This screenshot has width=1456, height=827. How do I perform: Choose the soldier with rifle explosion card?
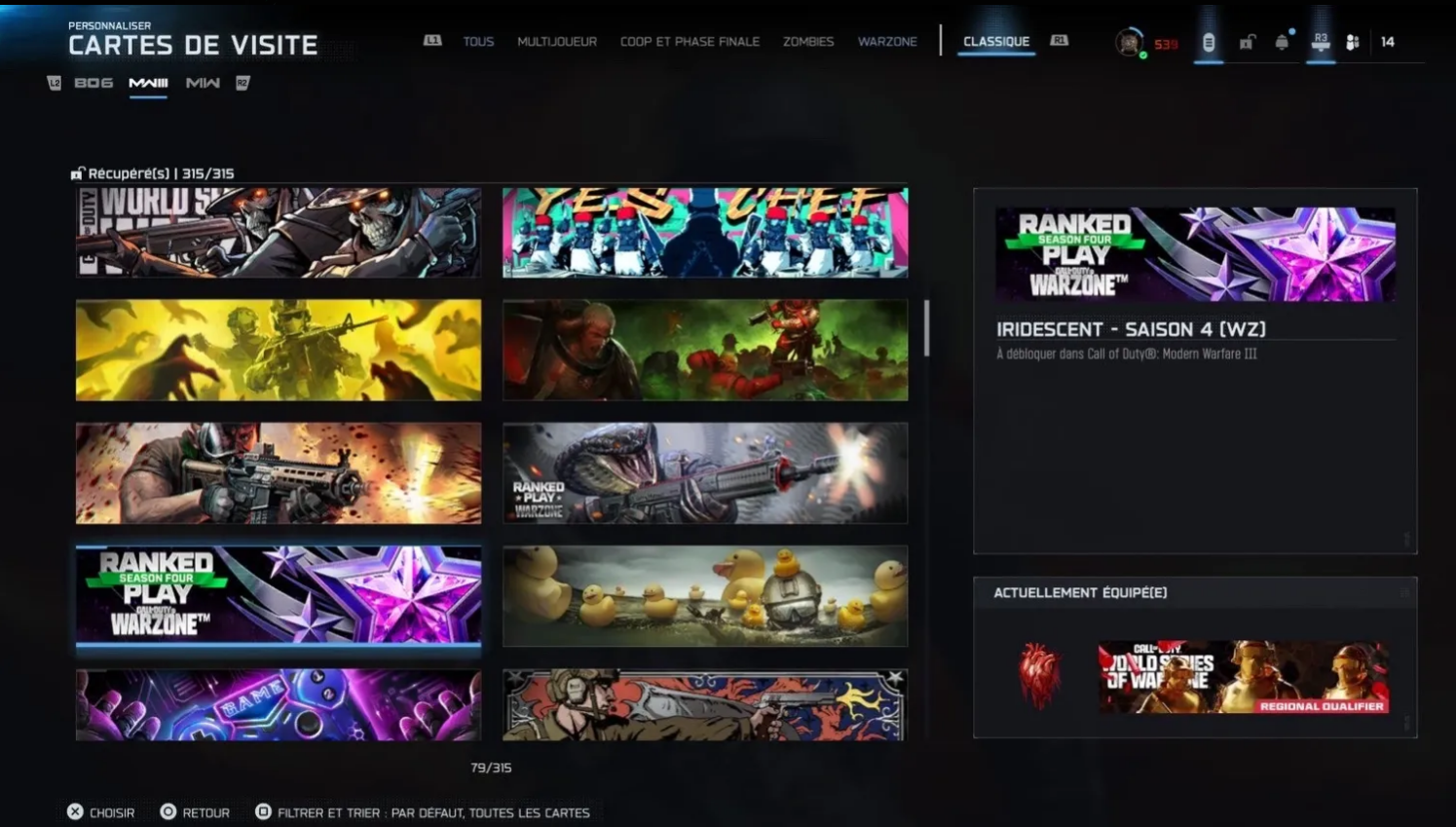click(x=279, y=472)
